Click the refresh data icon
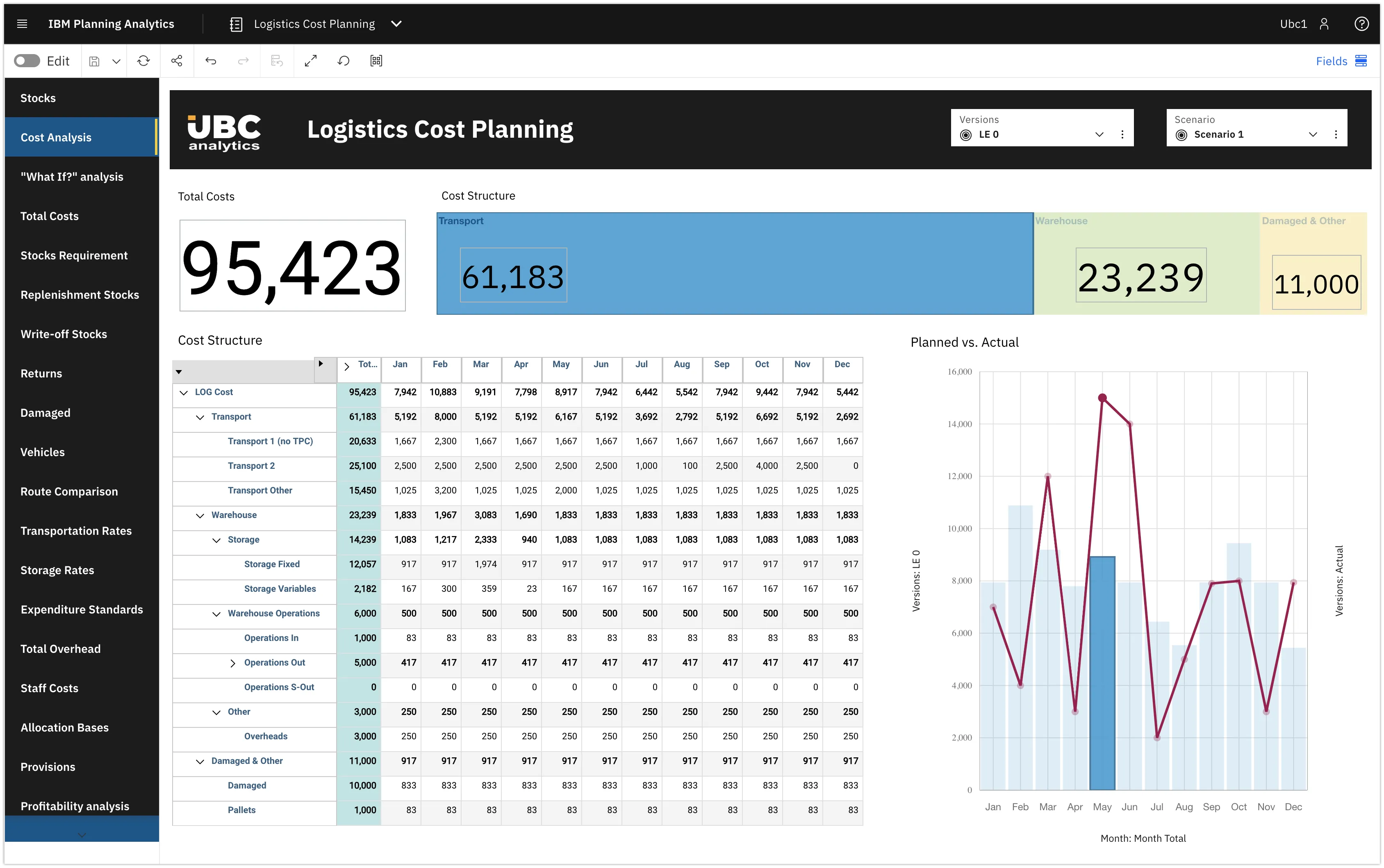 point(143,61)
